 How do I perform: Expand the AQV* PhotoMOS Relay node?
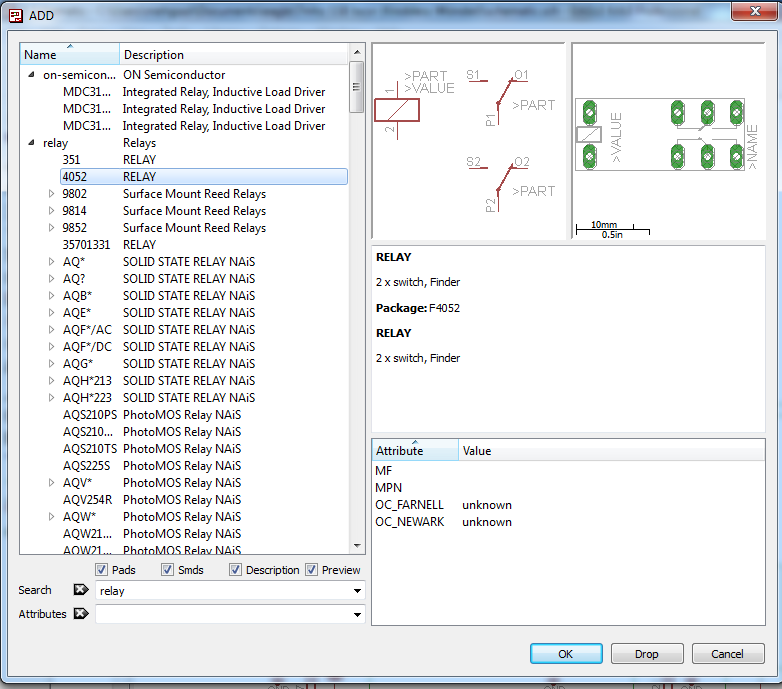52,483
